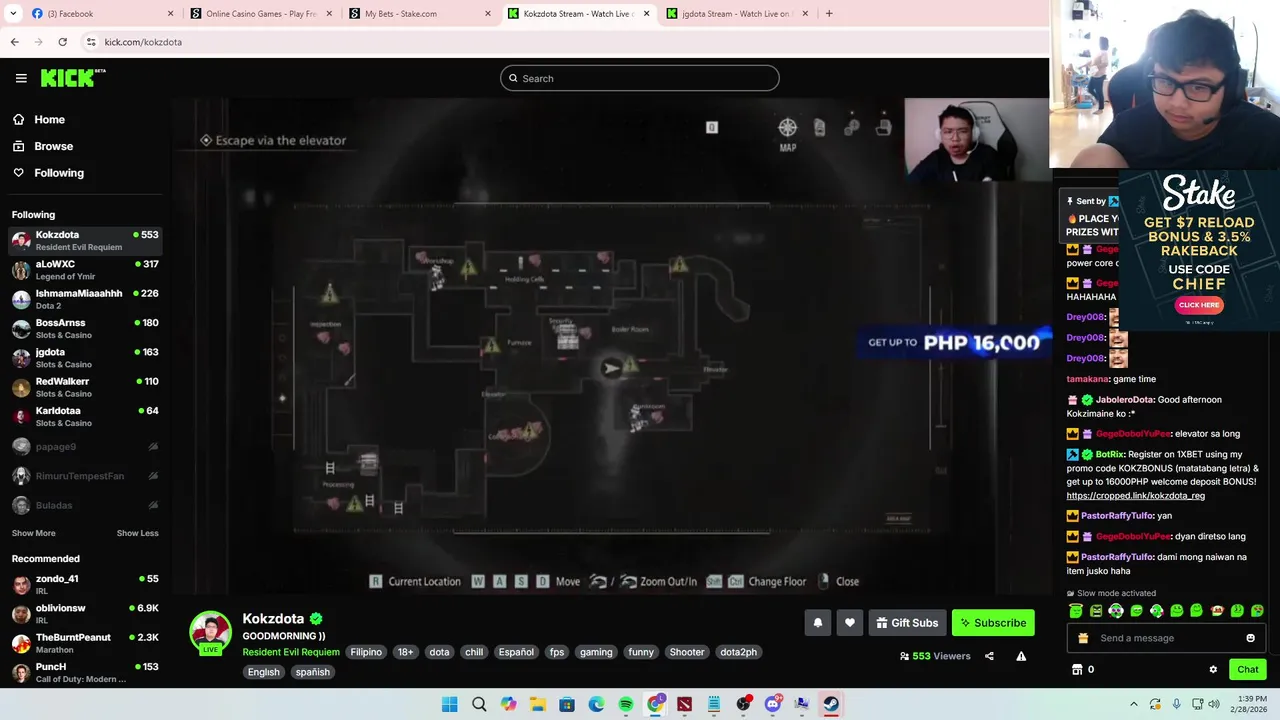Go back in browser
The height and width of the screenshot is (720, 1280).
click(14, 42)
